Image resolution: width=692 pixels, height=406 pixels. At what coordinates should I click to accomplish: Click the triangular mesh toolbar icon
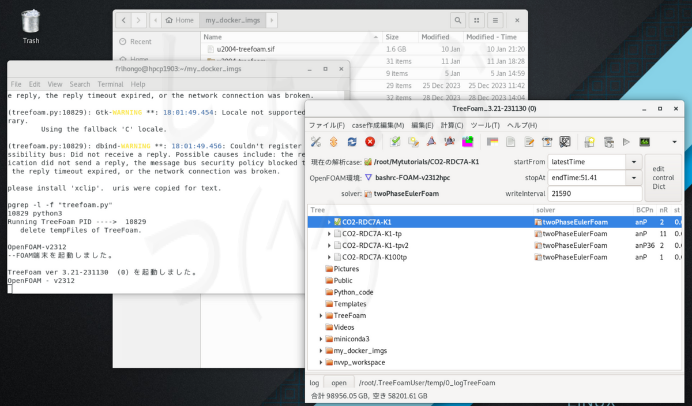point(431,142)
